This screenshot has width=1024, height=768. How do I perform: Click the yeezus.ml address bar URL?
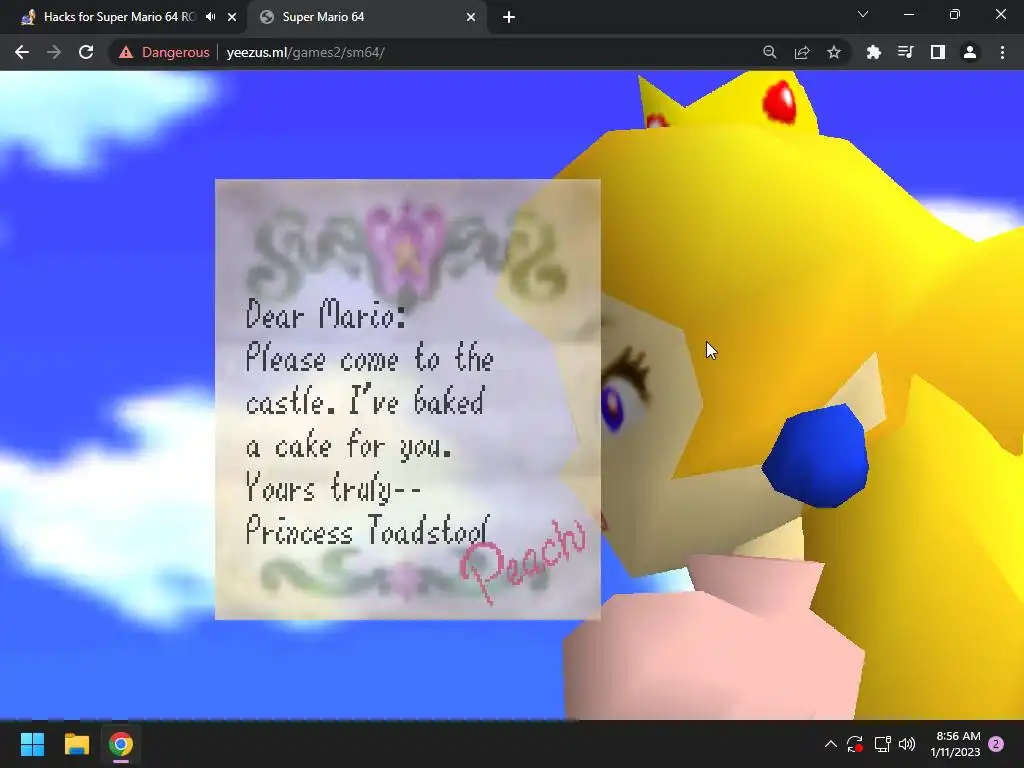[305, 52]
